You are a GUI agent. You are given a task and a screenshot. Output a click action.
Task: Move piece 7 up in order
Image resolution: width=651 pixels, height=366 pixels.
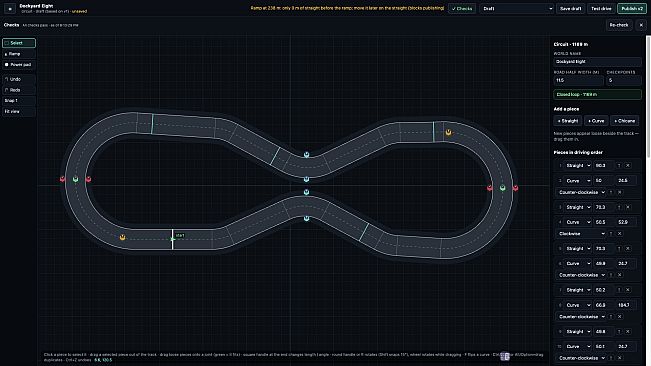619,290
